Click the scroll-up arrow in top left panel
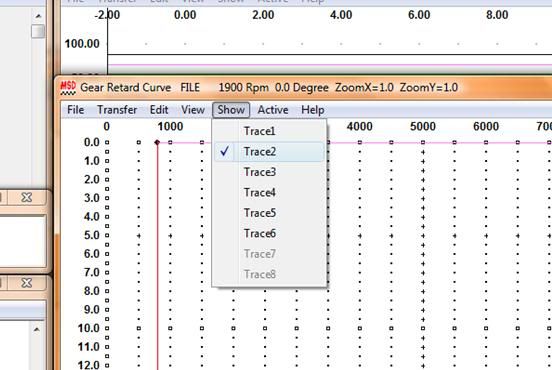 tap(38, 16)
